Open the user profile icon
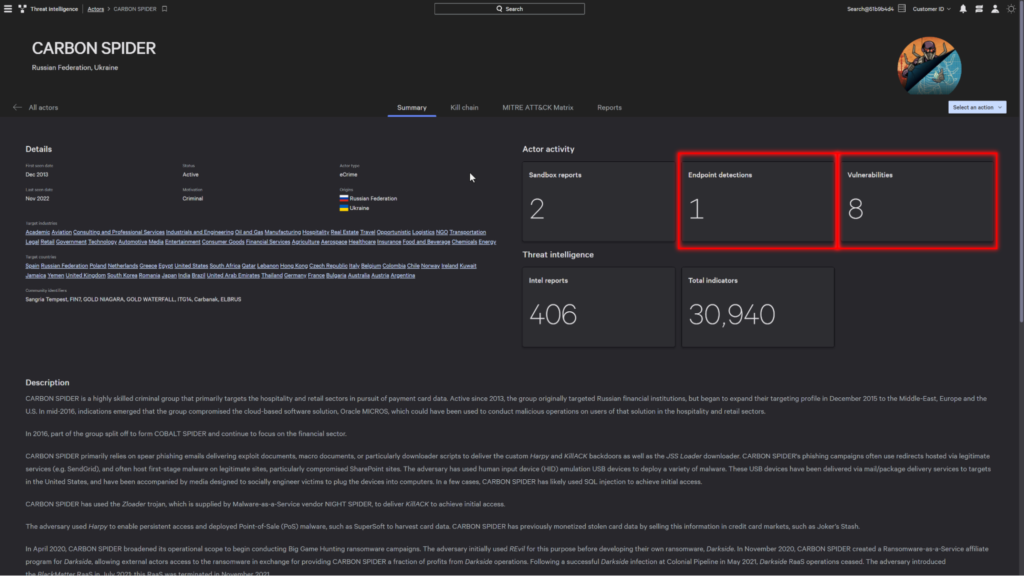Image resolution: width=1024 pixels, height=576 pixels. point(994,9)
